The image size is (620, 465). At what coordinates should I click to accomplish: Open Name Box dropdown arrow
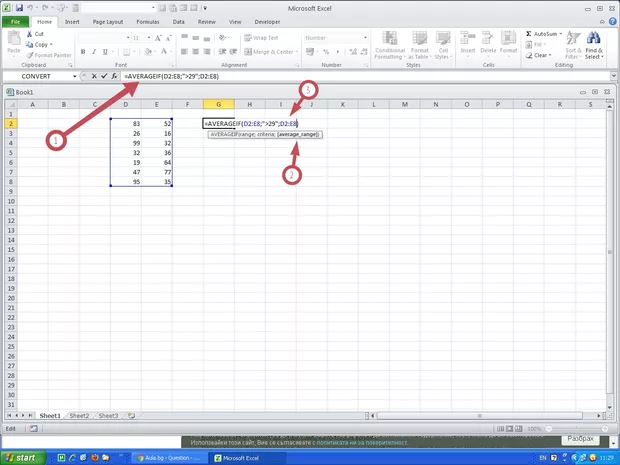(x=74, y=76)
